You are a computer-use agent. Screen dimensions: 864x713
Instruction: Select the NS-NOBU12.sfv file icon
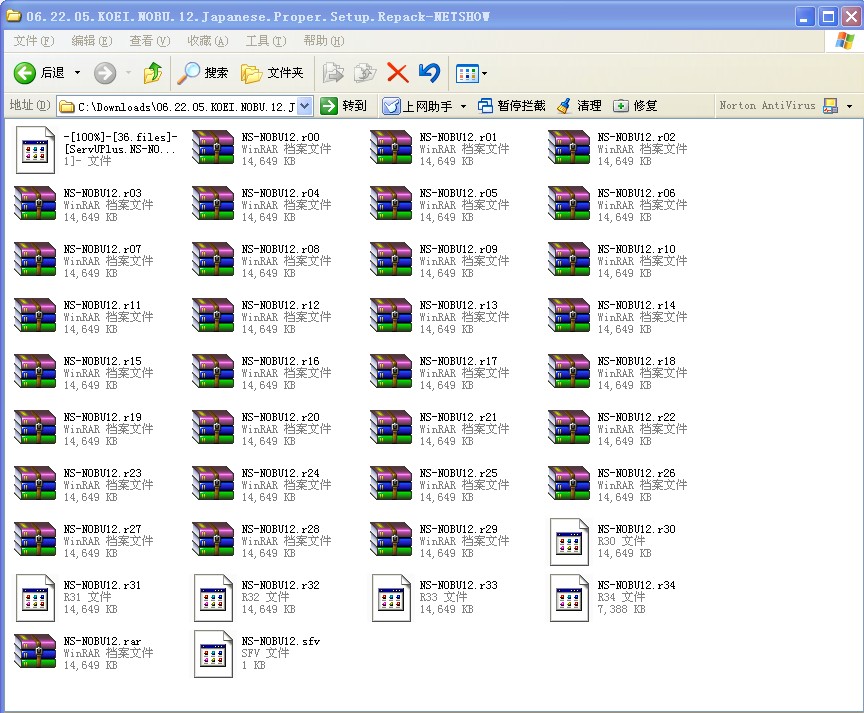tap(213, 651)
